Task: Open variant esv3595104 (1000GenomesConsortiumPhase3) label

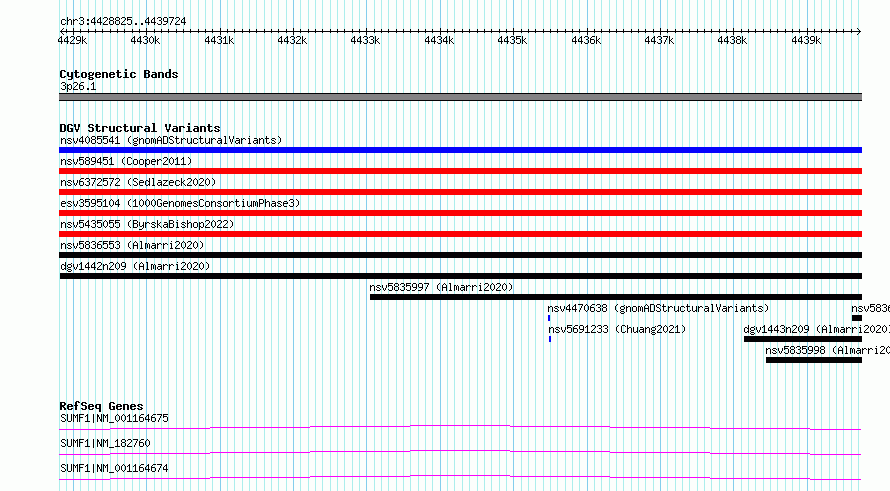Action: [180, 203]
